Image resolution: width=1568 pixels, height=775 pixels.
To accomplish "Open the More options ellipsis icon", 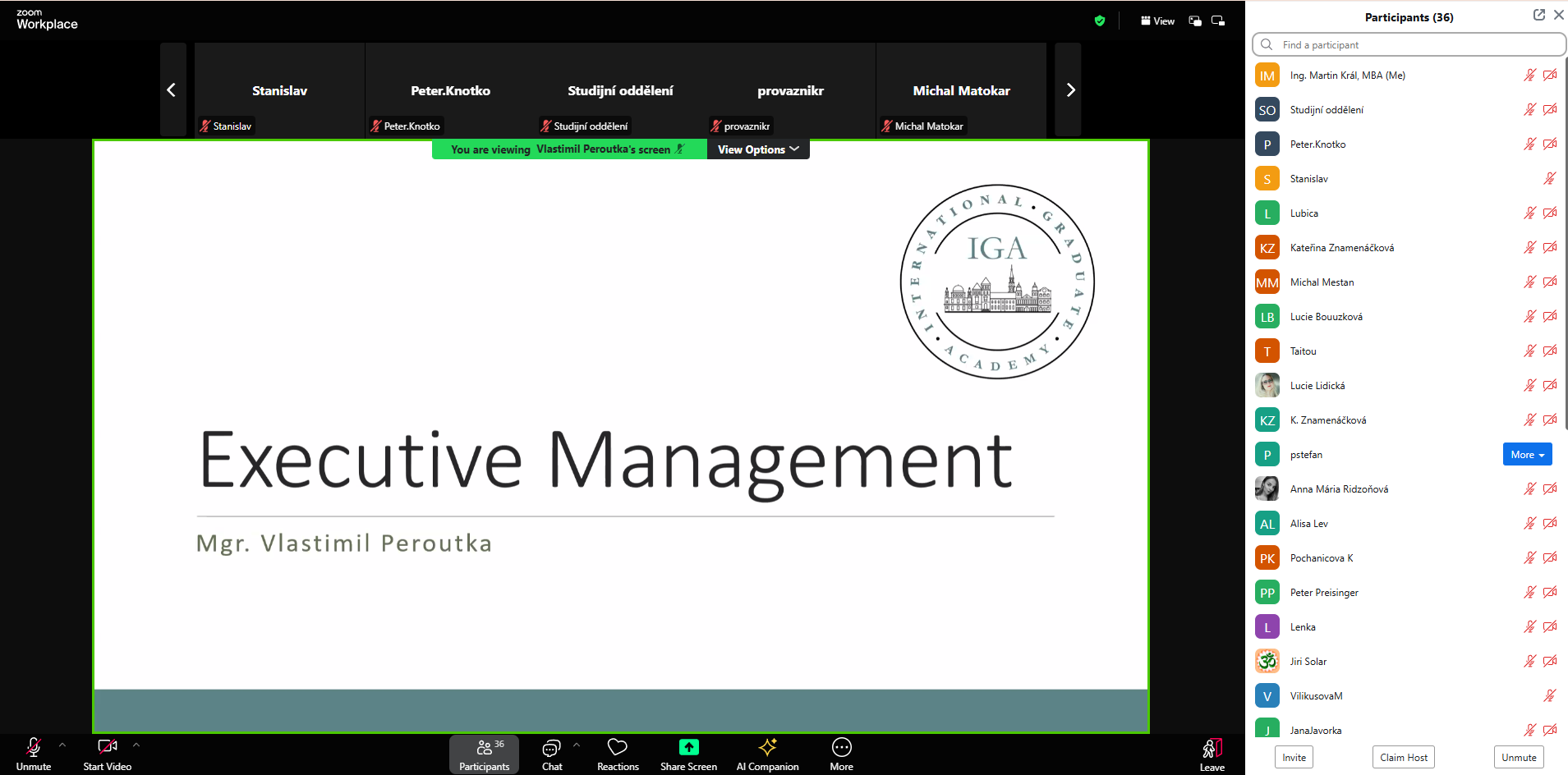I will pos(841,747).
